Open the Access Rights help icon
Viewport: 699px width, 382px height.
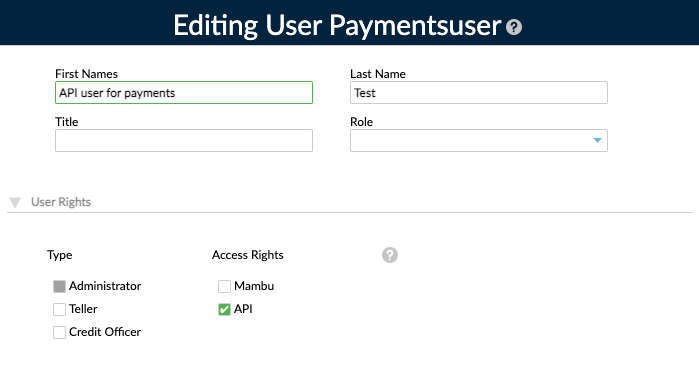(390, 255)
